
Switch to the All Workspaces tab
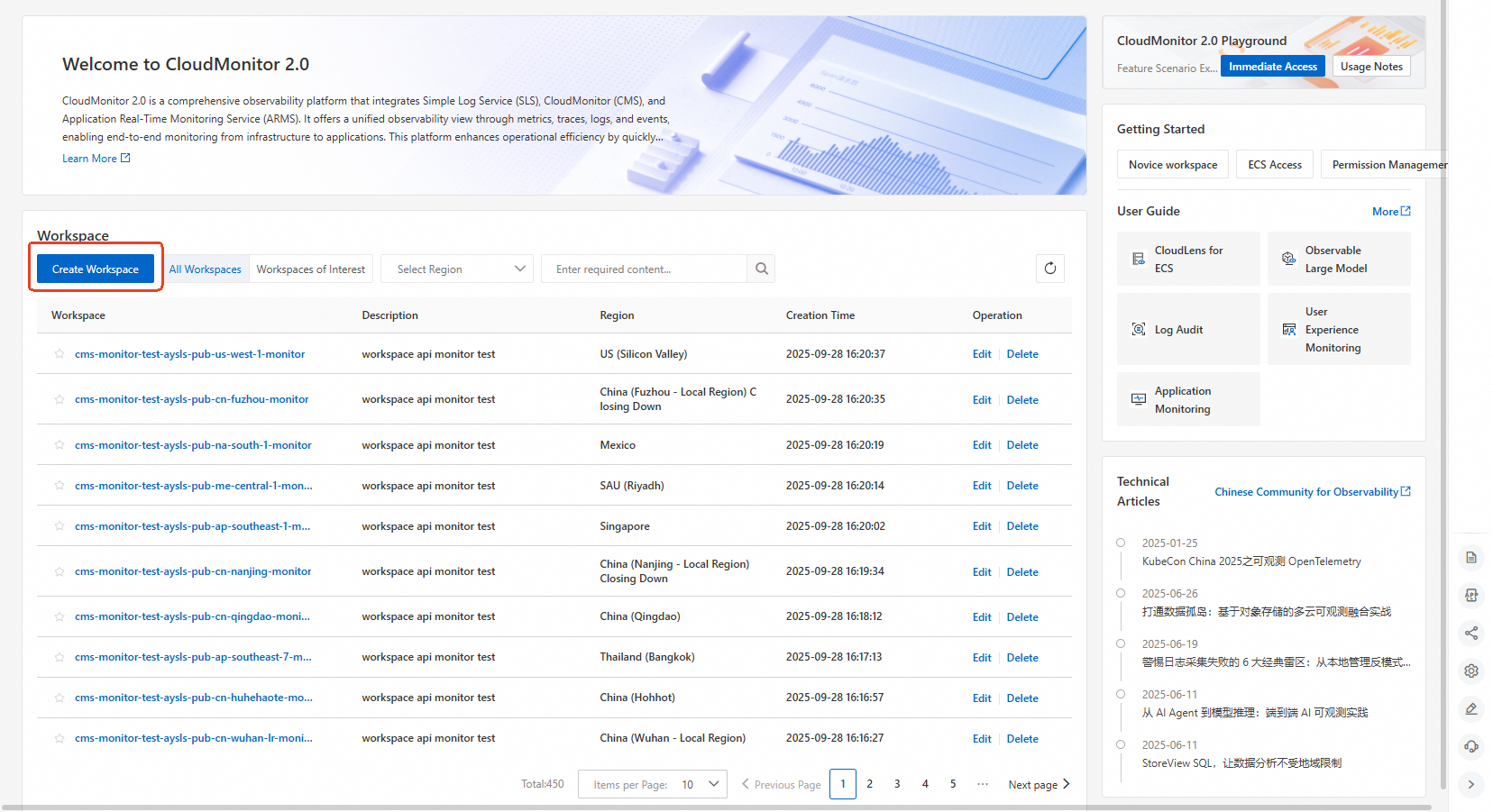tap(206, 269)
